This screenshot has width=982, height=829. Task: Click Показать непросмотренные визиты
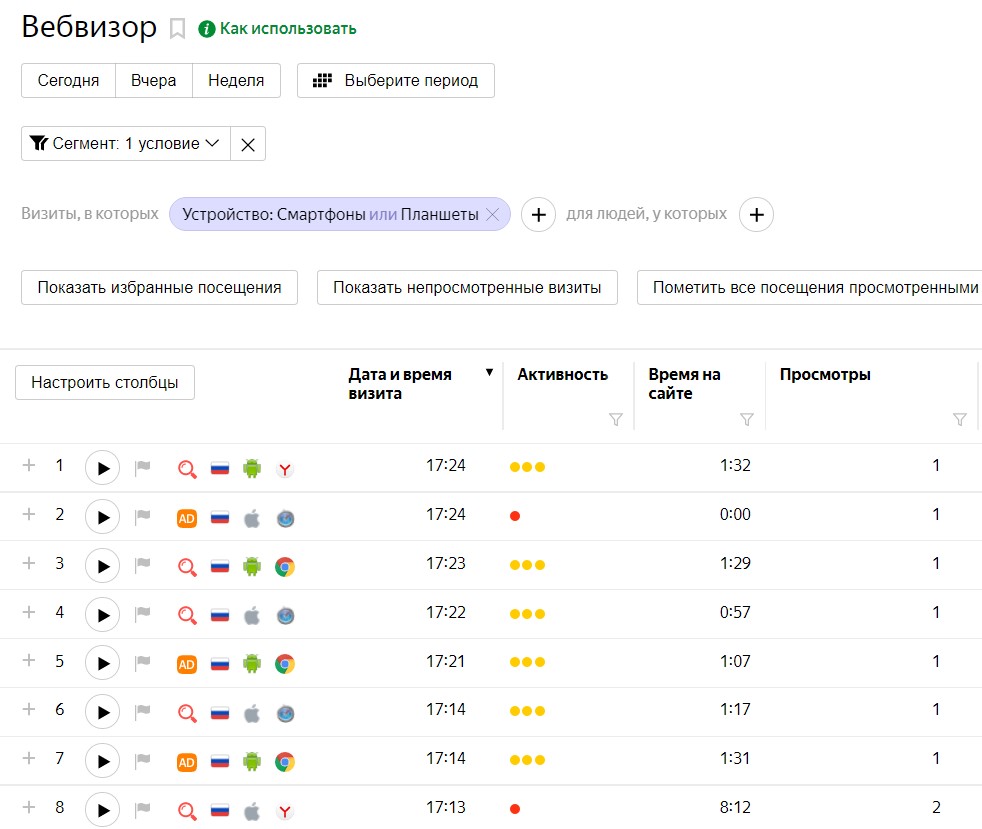pos(467,287)
